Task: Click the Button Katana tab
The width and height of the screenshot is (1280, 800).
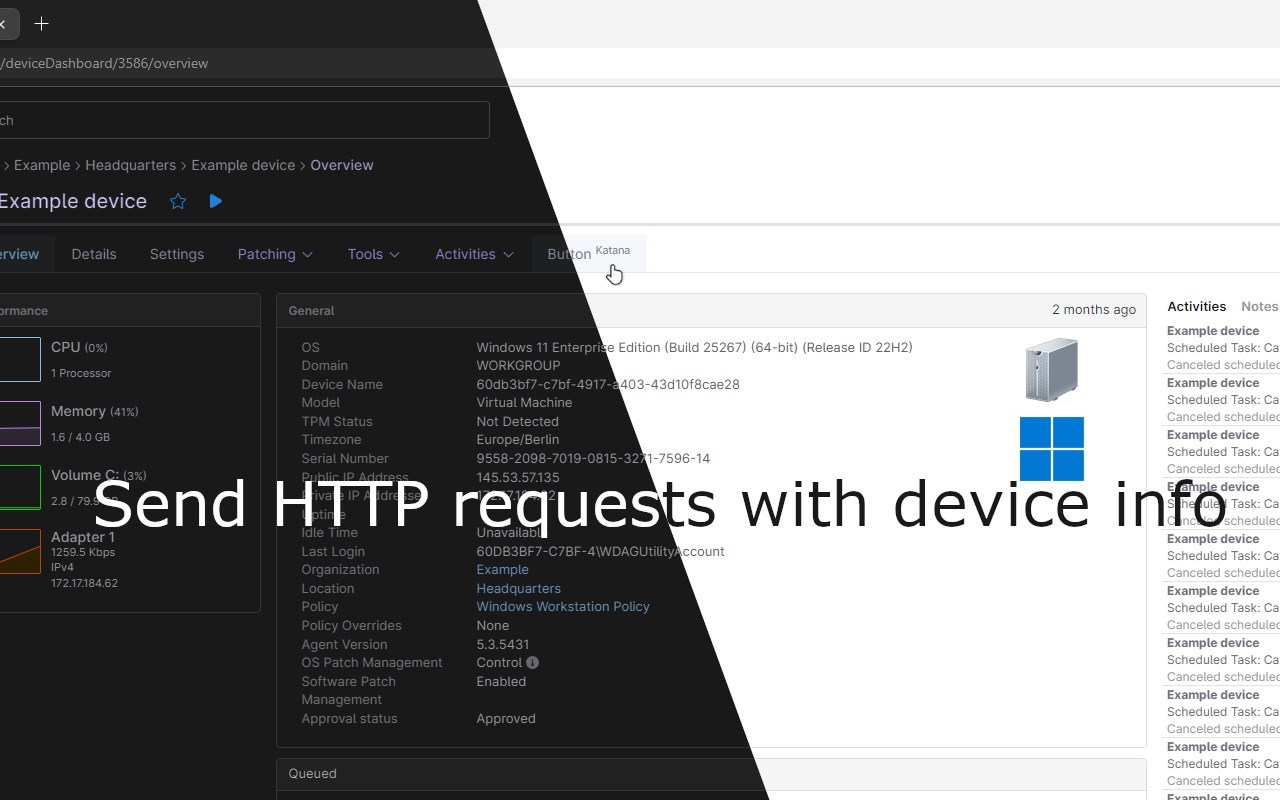Action: point(589,253)
